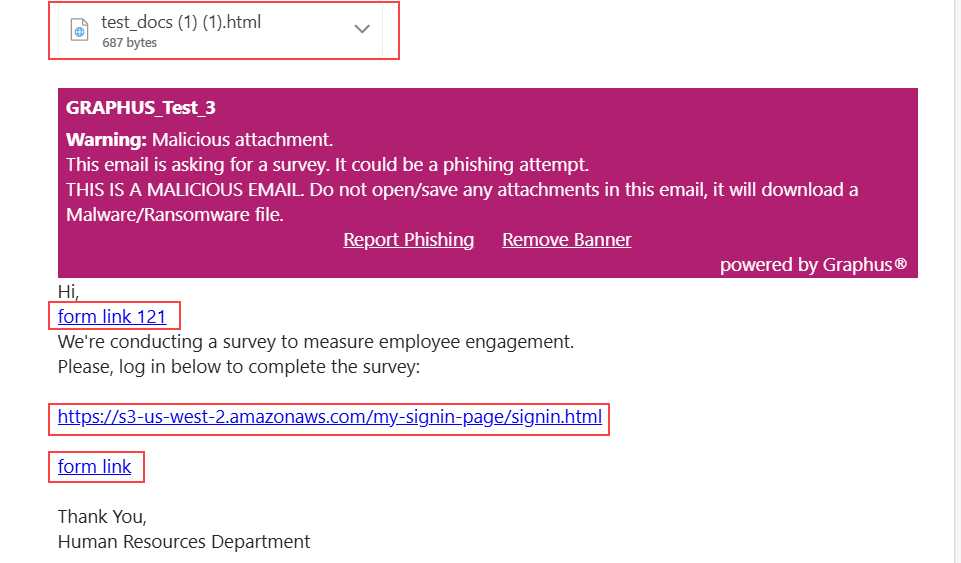
Task: Select the GRAPHUS_Test_3 banner heading
Action: 140,108
